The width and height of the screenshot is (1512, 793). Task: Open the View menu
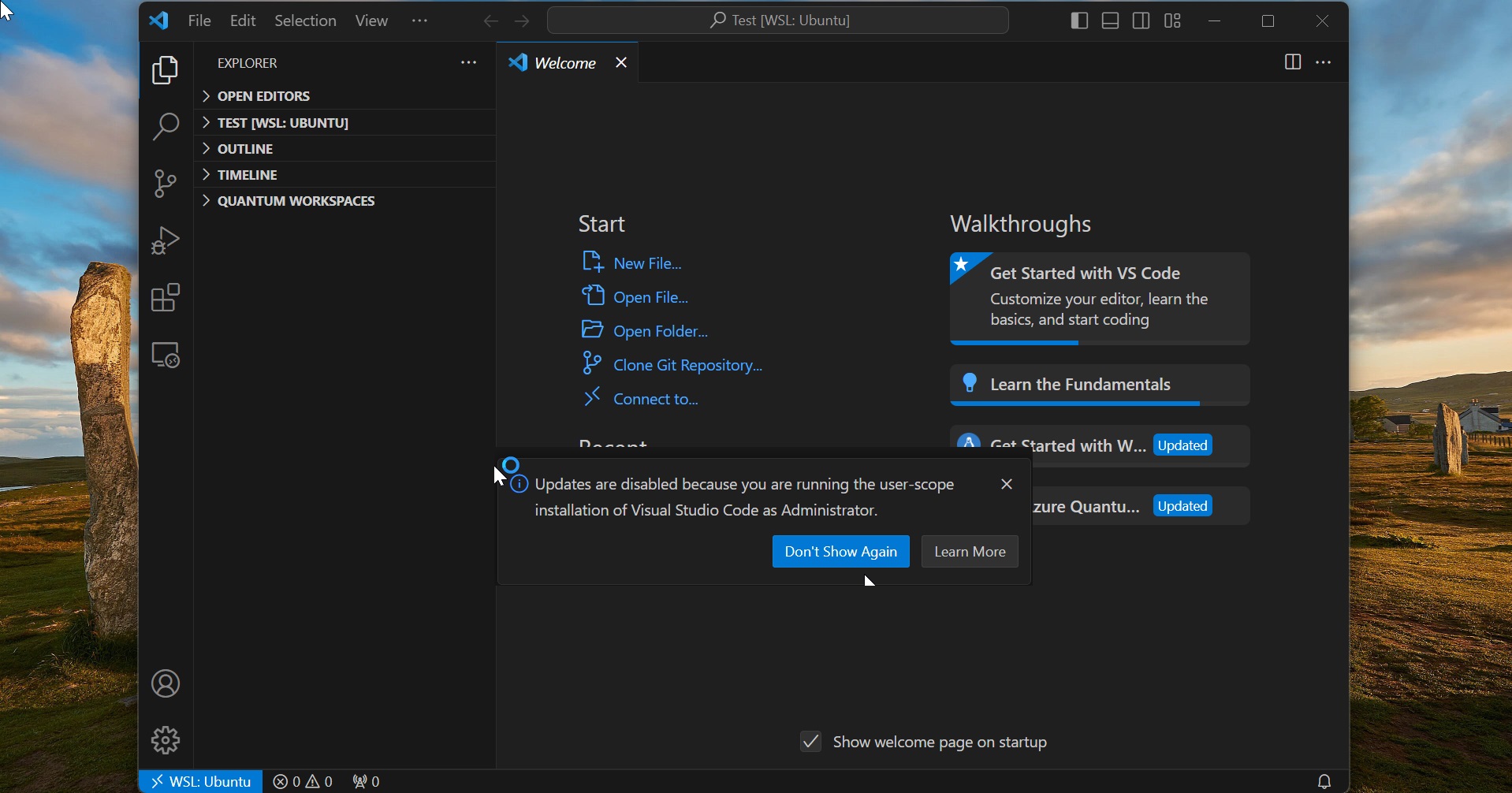pyautogui.click(x=371, y=20)
